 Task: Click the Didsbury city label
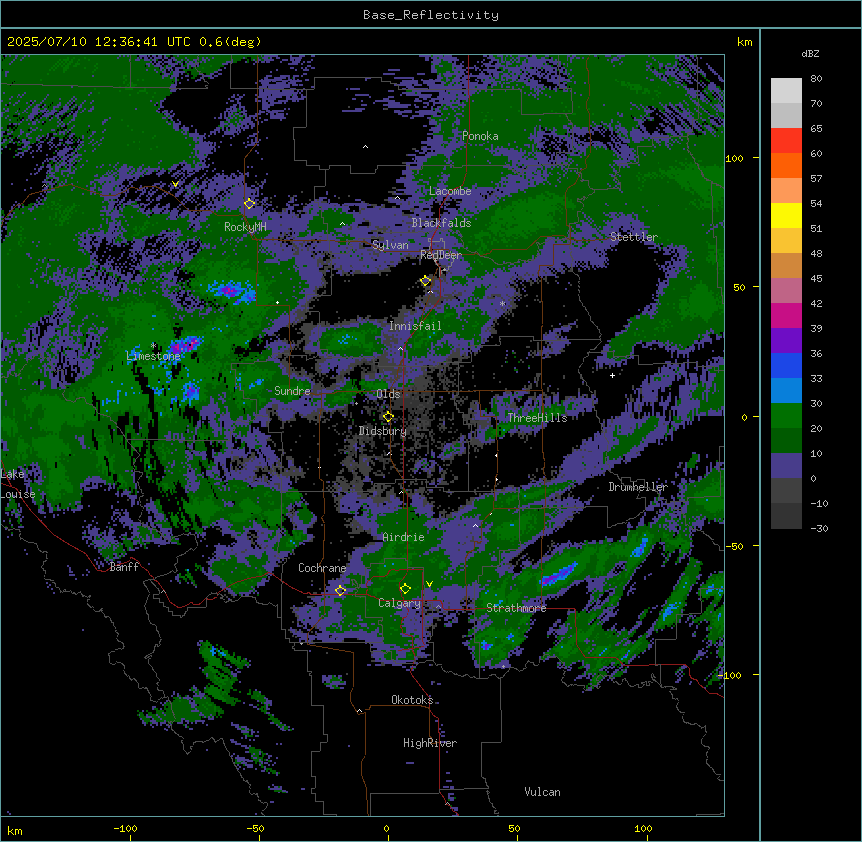(x=383, y=431)
